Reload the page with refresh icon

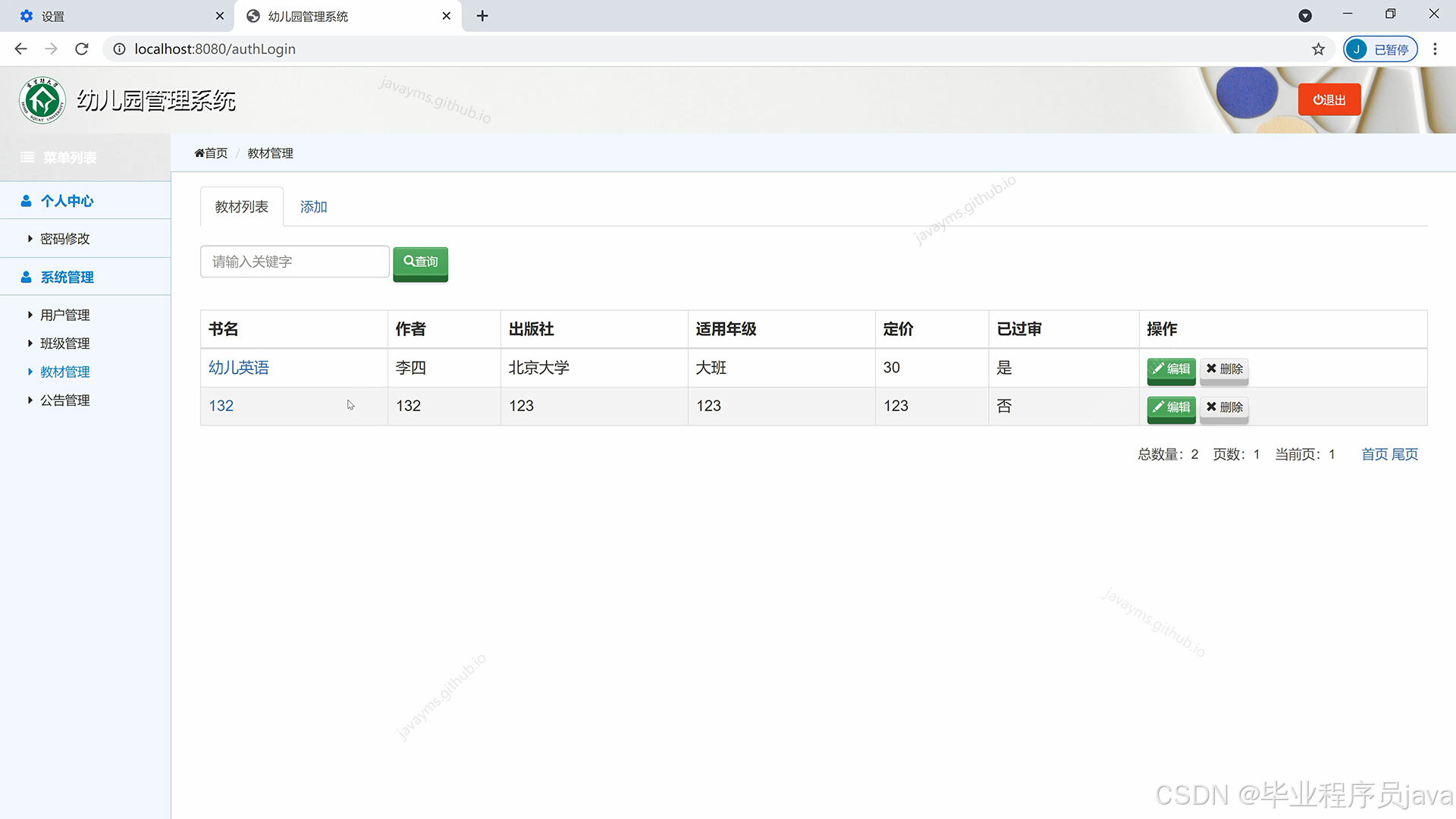click(82, 49)
